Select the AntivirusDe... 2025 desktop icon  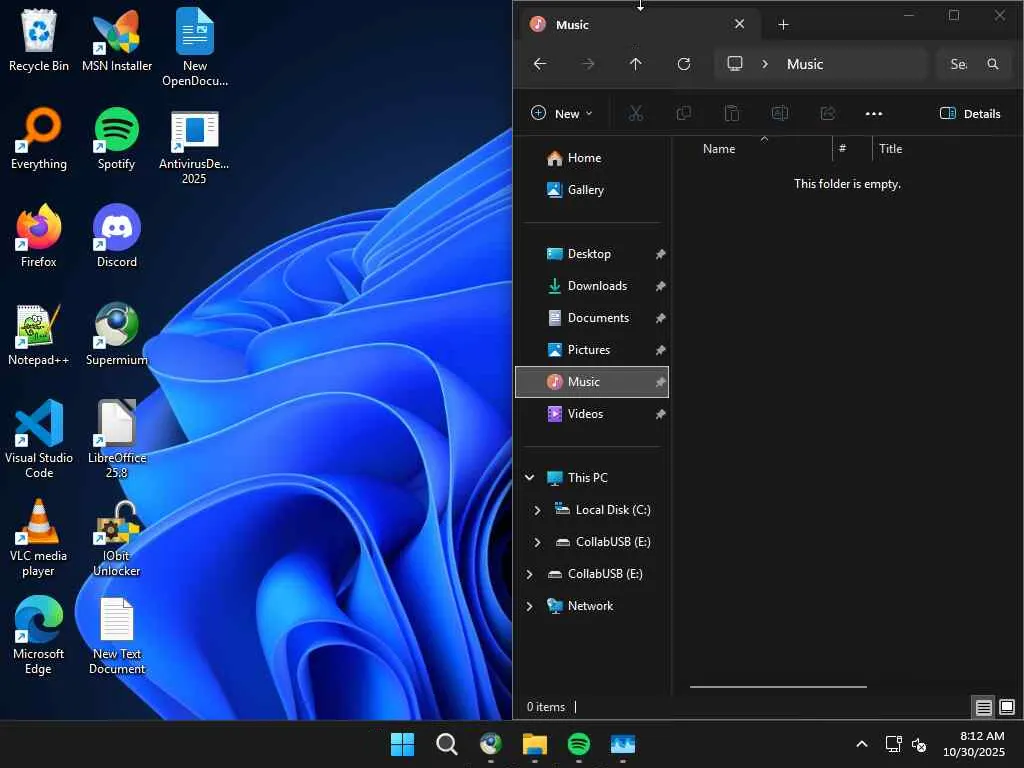pyautogui.click(x=194, y=148)
